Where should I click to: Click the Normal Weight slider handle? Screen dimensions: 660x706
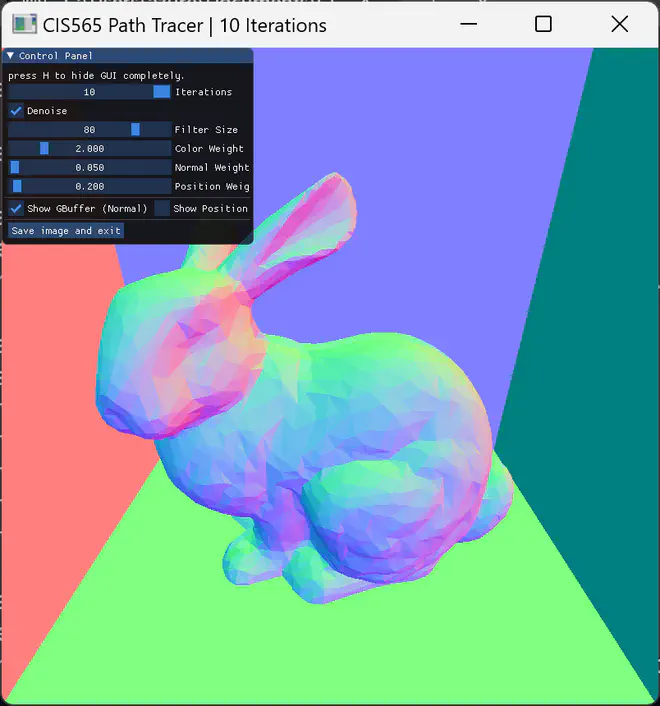click(15, 168)
